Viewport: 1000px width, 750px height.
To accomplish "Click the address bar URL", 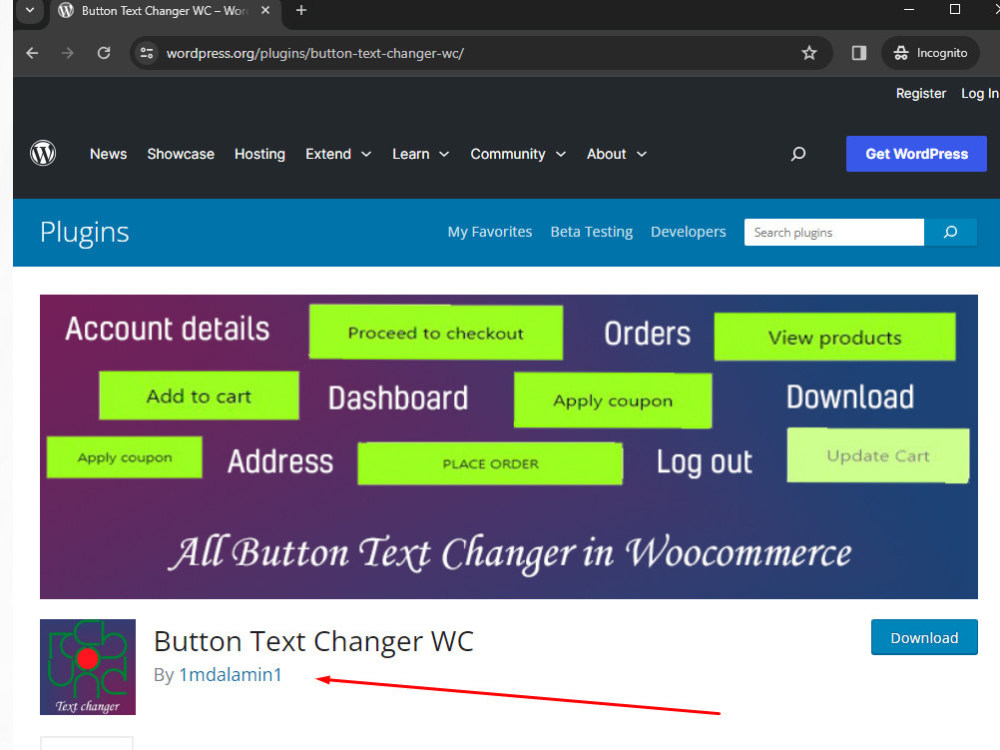I will [314, 54].
